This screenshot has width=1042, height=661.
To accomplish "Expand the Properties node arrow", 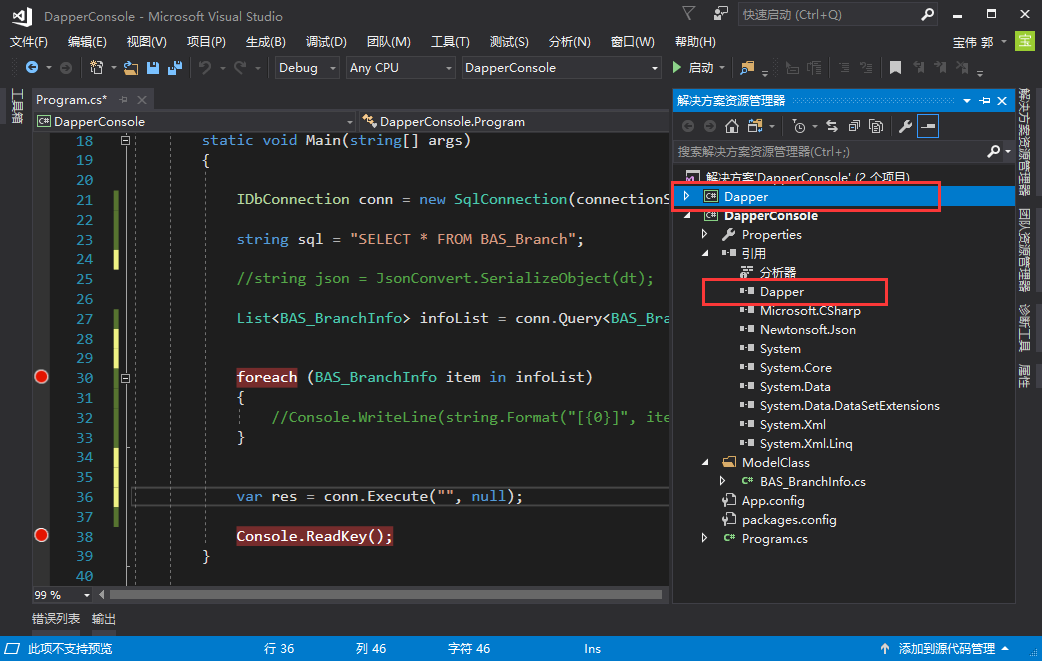I will pos(704,234).
